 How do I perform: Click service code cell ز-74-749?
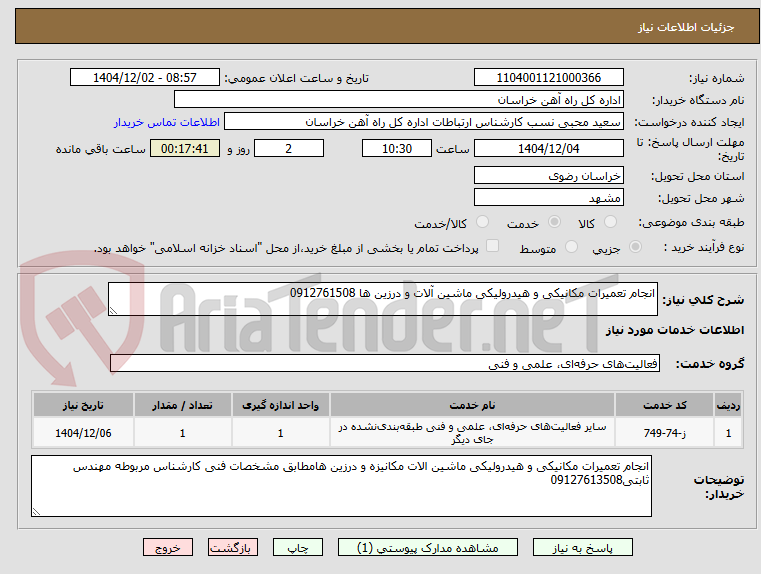[x=664, y=433]
